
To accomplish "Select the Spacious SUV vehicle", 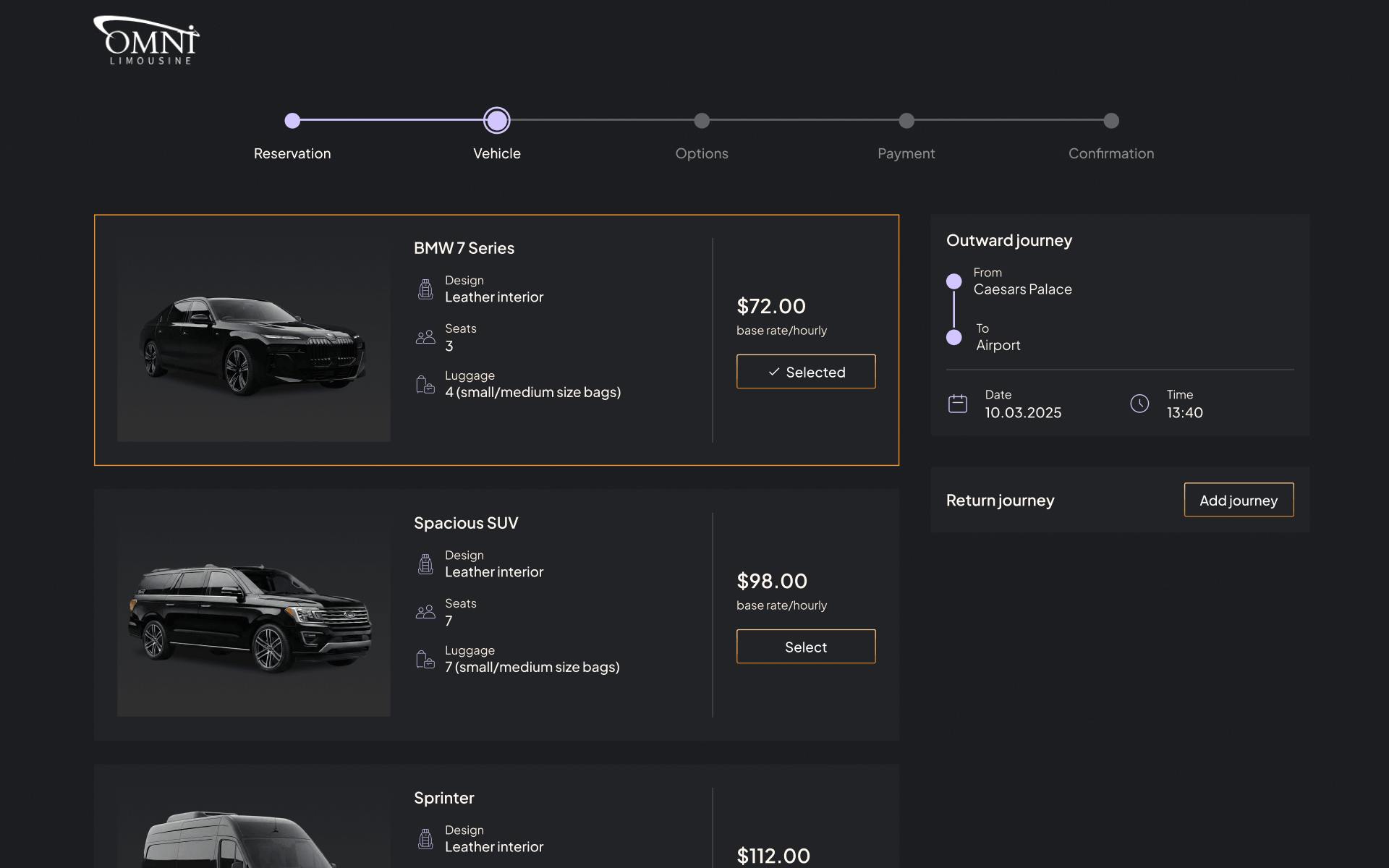I will (806, 647).
